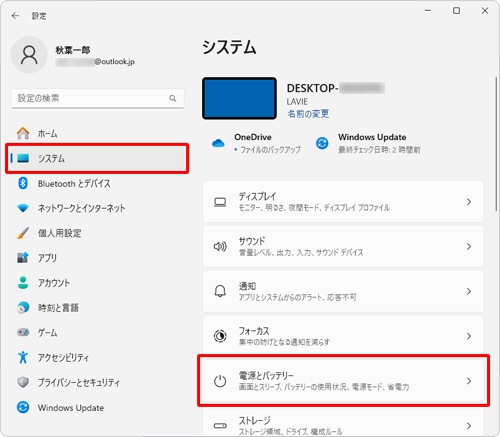
Task: Click the network Wi-Fi icon
Action: [x=23, y=208]
